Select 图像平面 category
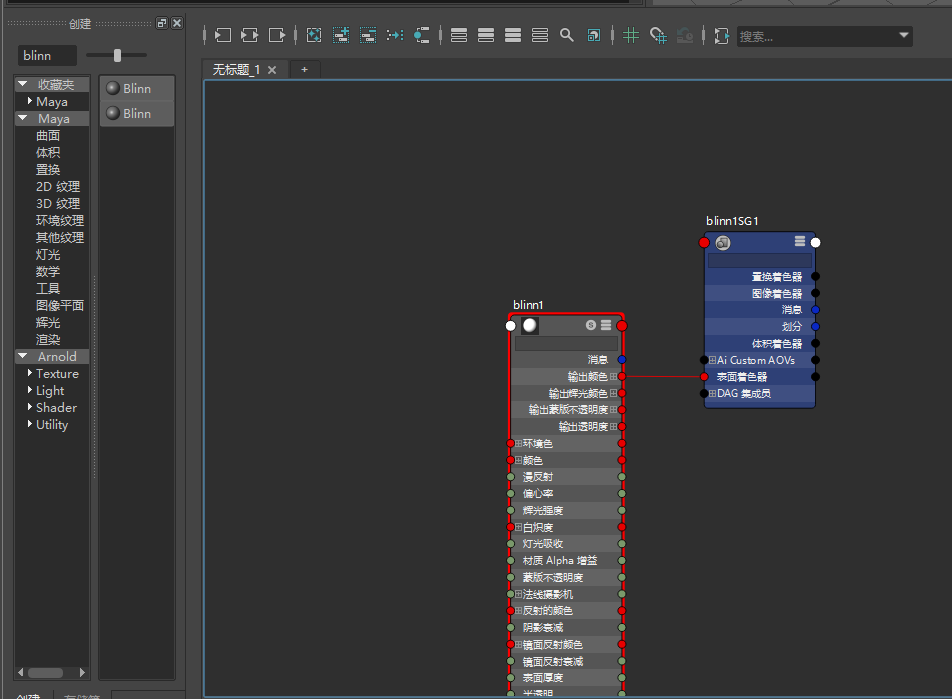 60,305
